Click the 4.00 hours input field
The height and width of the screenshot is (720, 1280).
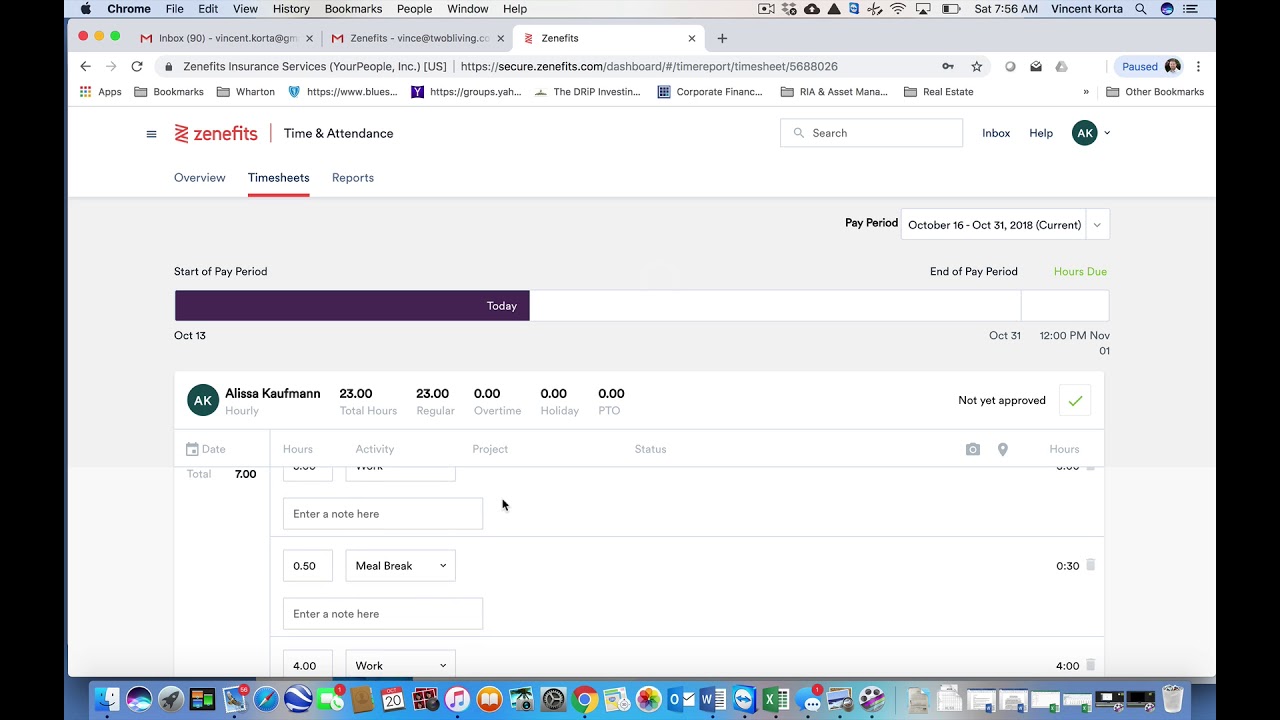[307, 666]
